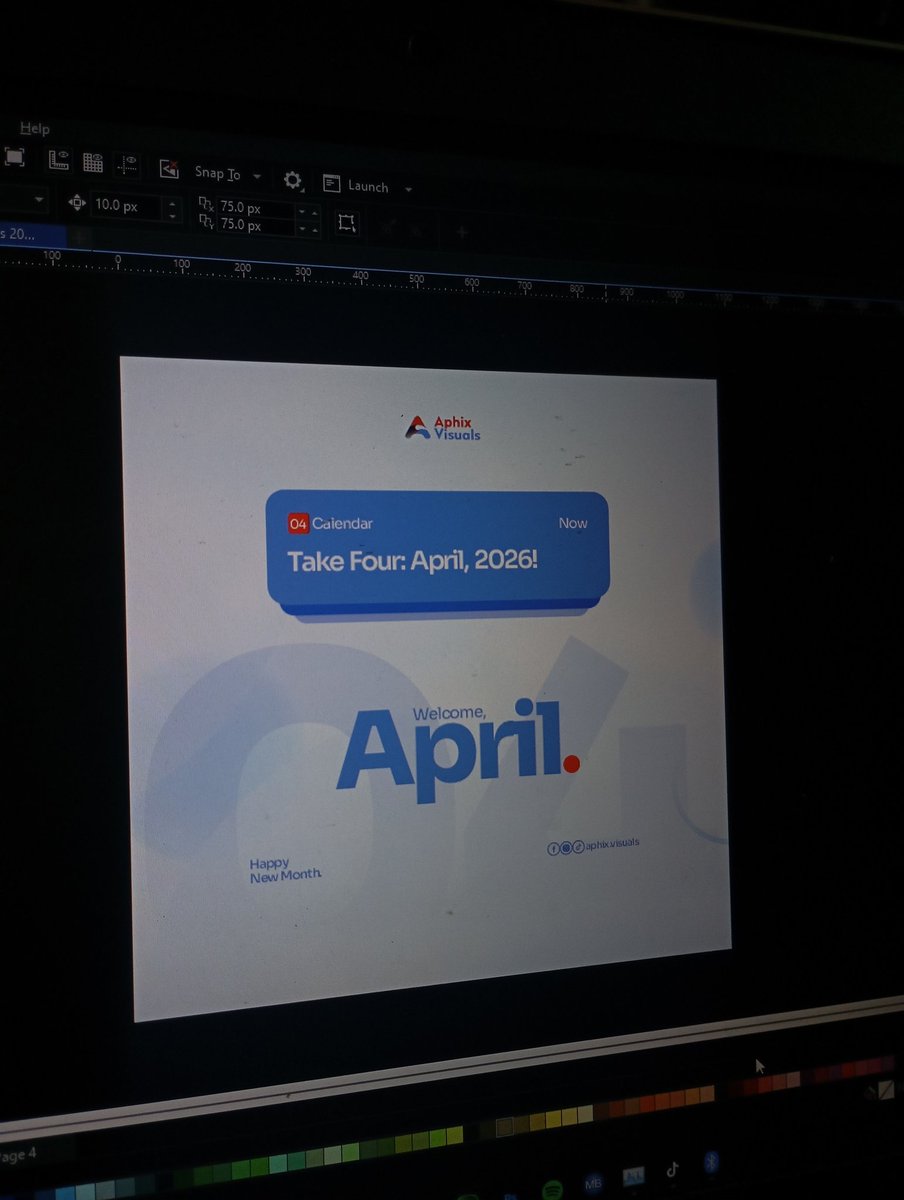This screenshot has width=904, height=1200.
Task: Select the Aphix Visuals logo on canvas
Action: point(443,428)
